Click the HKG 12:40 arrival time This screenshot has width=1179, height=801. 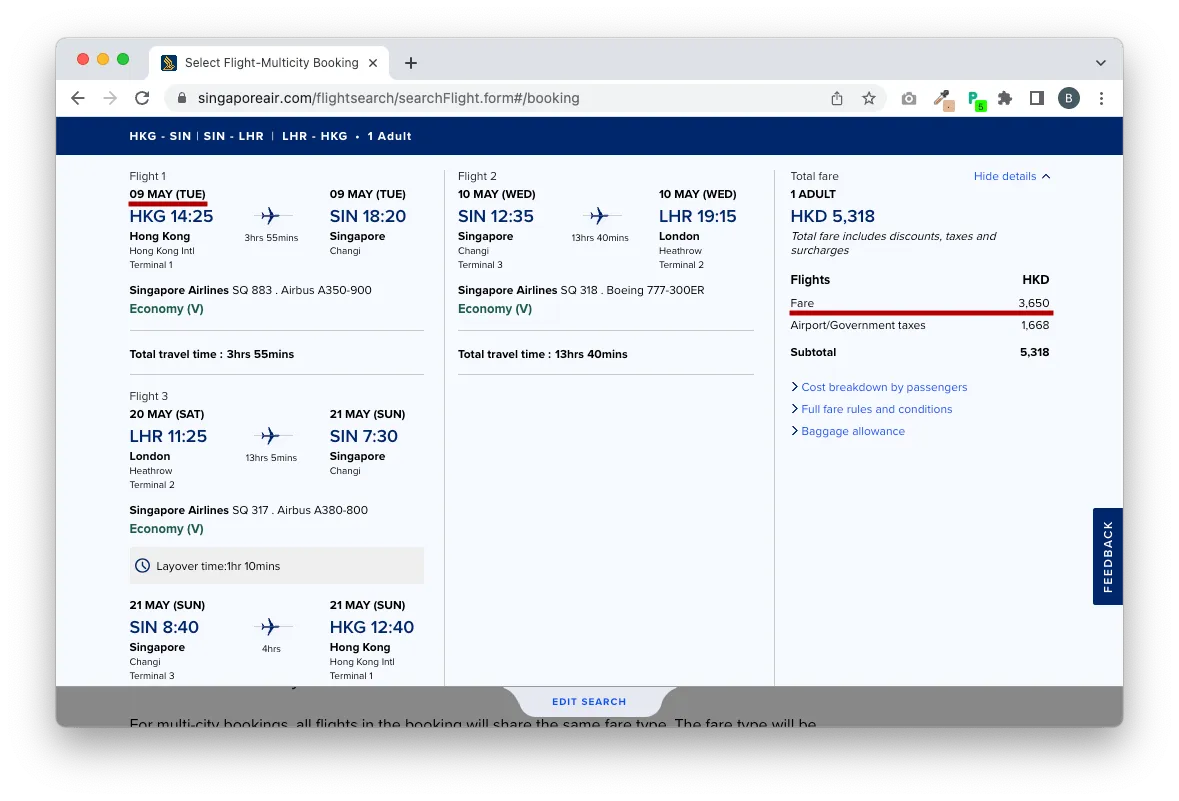(x=371, y=627)
